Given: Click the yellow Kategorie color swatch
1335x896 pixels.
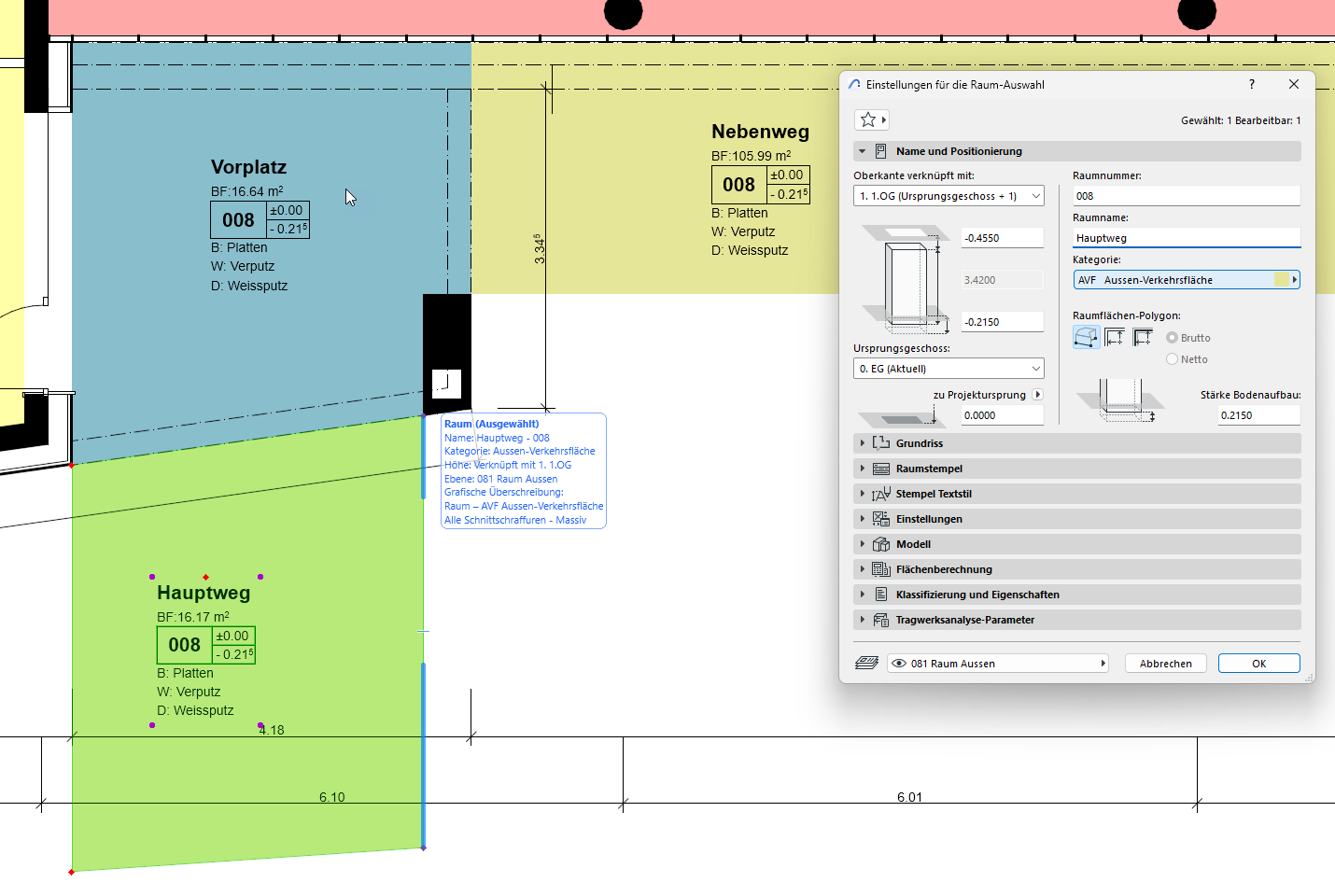Looking at the screenshot, I should [1281, 280].
